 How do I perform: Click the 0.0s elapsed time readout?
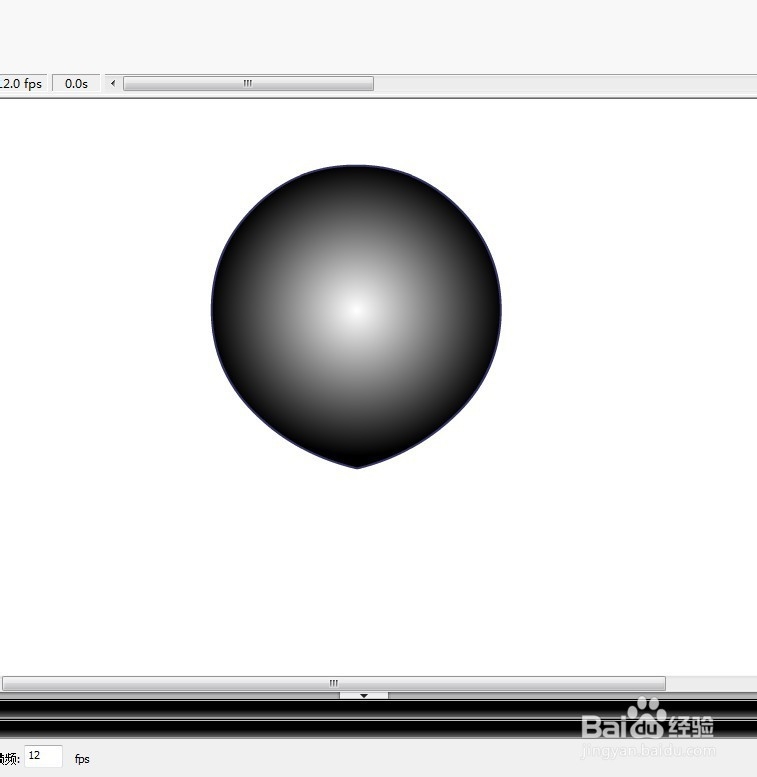tap(76, 83)
